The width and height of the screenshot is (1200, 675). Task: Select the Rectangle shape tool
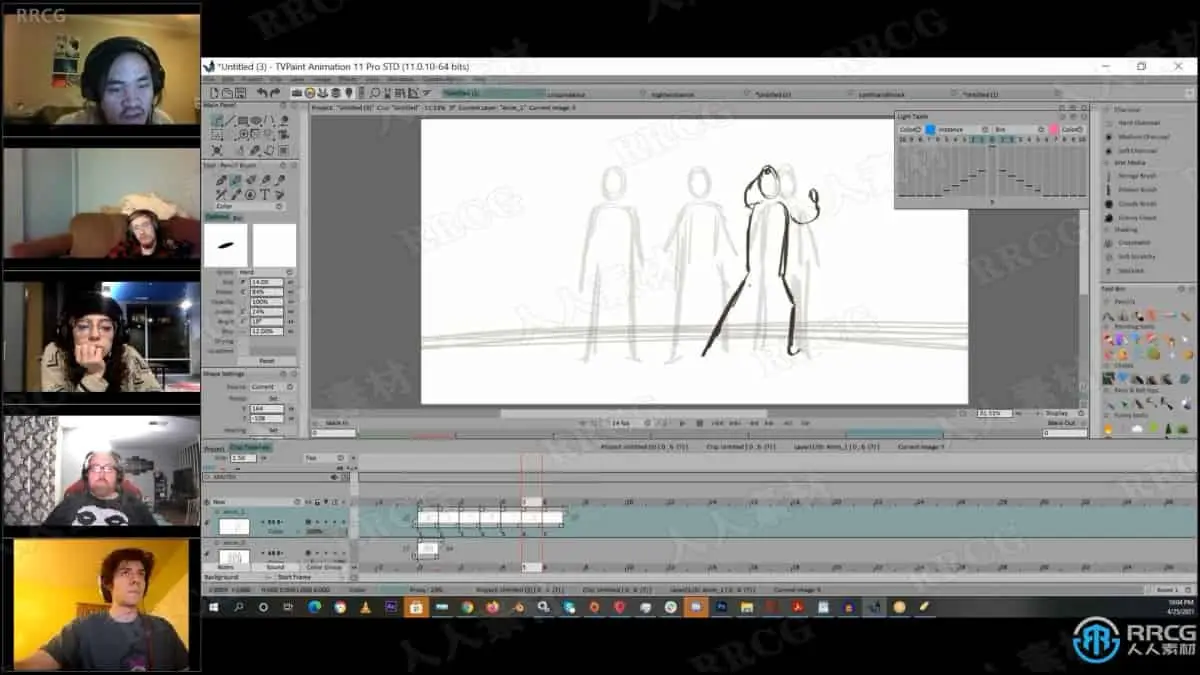[x=243, y=121]
